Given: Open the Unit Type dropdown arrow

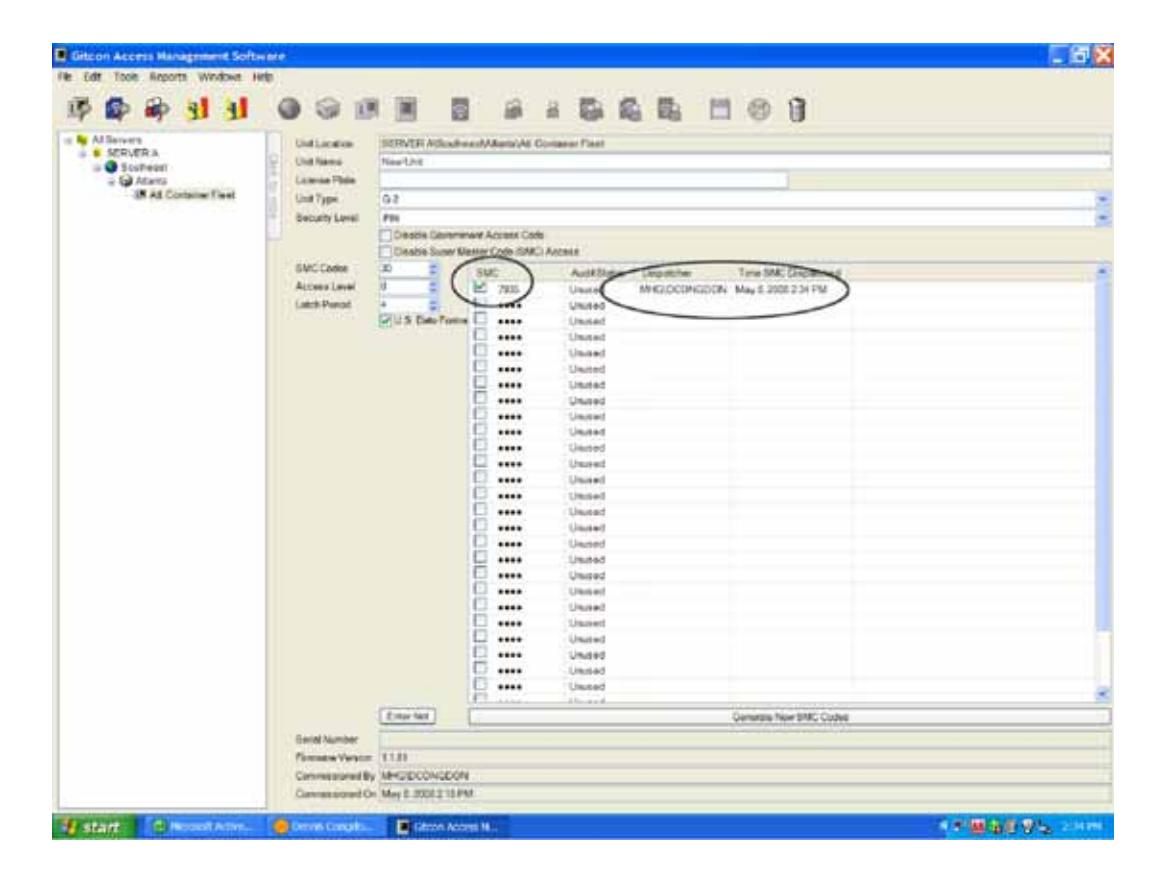Looking at the screenshot, I should [1102, 199].
